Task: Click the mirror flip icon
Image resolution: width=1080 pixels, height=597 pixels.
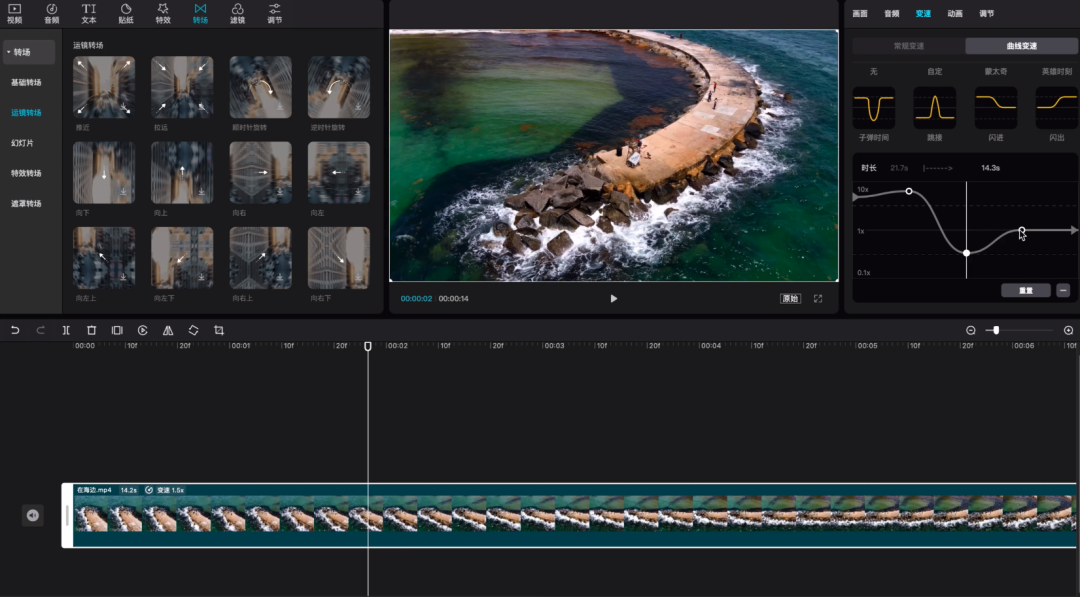Action: coord(168,330)
